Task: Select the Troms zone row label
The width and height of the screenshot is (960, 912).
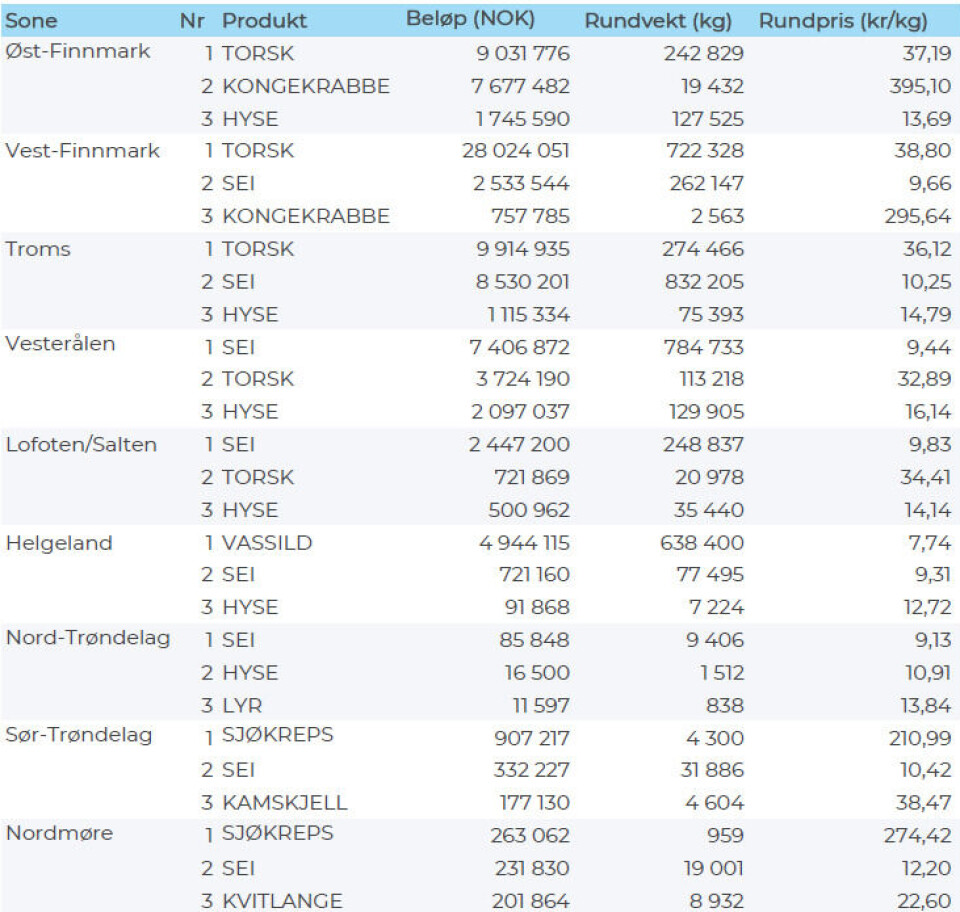Action: pos(39,249)
